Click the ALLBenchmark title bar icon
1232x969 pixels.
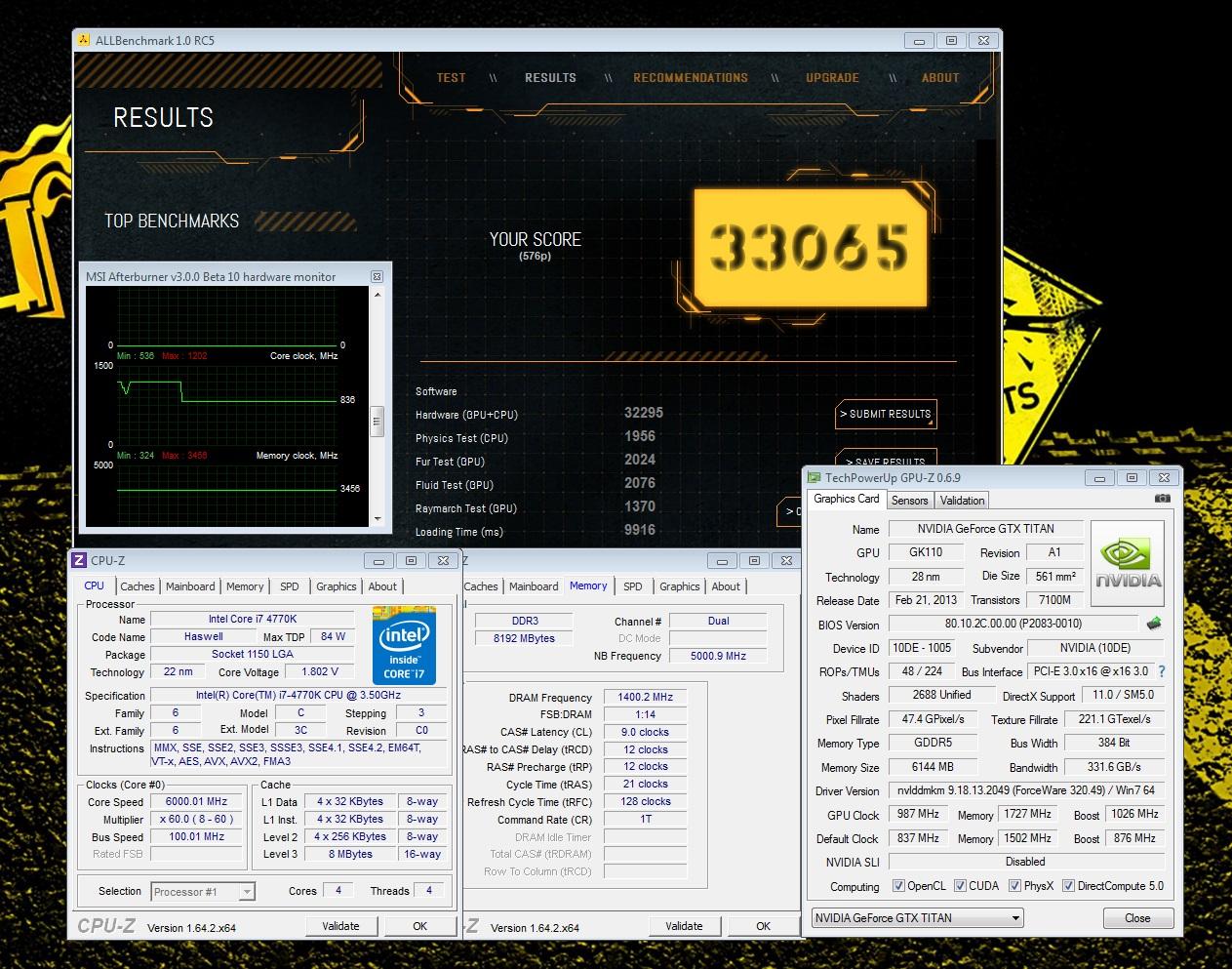click(x=85, y=40)
